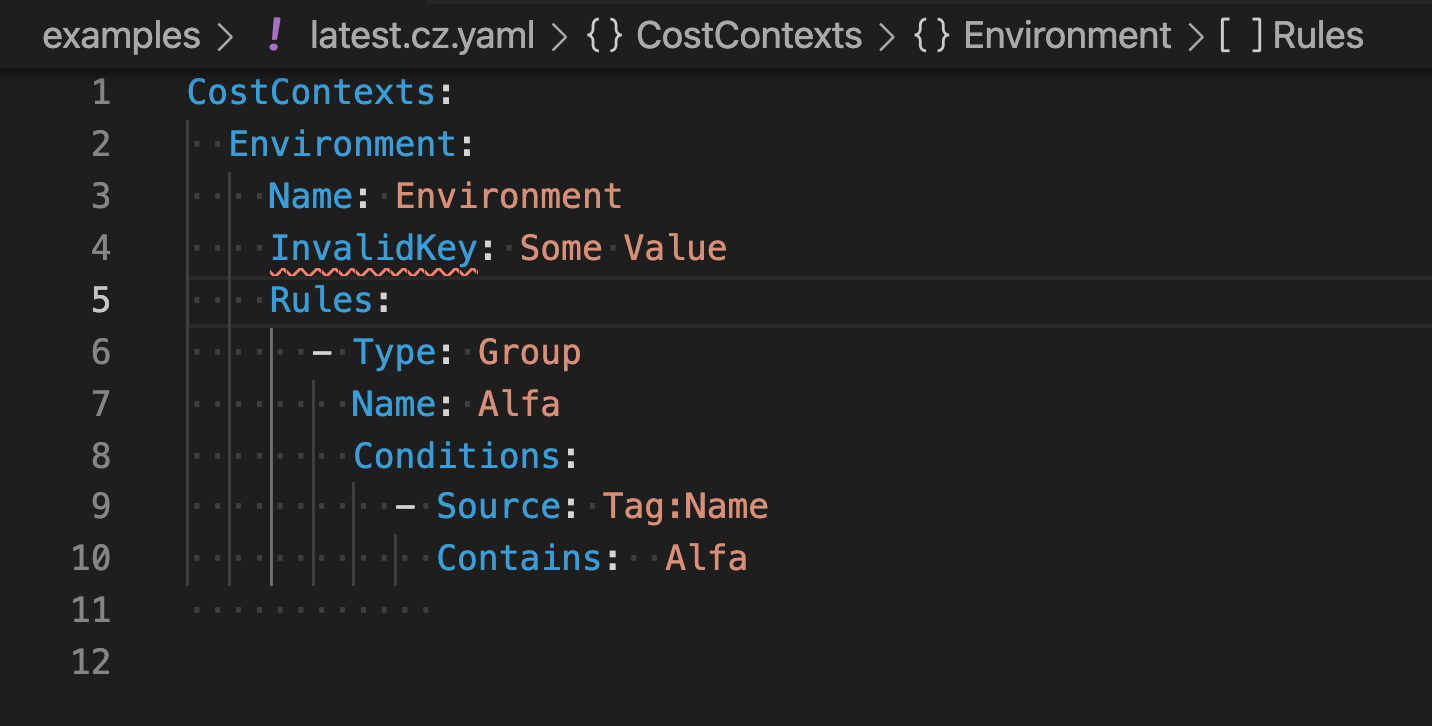Place cursor on the CostContexts key
The height and width of the screenshot is (726, 1432).
(x=311, y=93)
